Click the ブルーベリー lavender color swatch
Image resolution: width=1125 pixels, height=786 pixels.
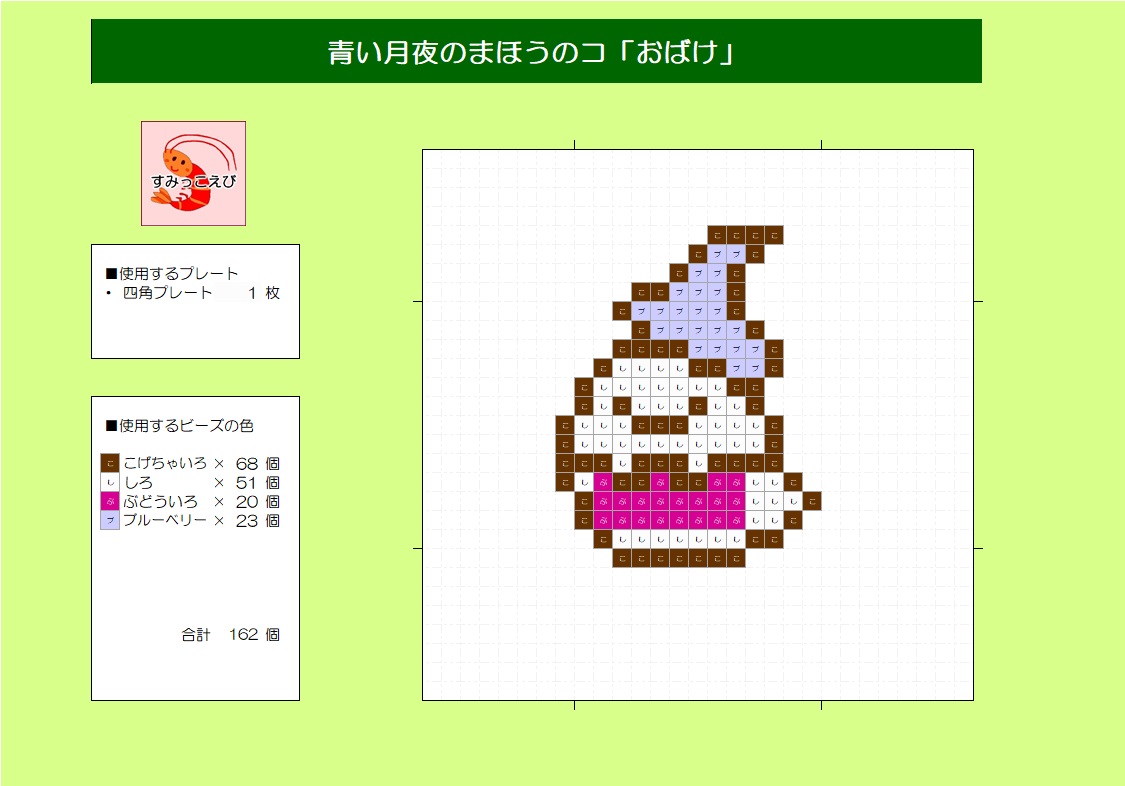(110, 521)
